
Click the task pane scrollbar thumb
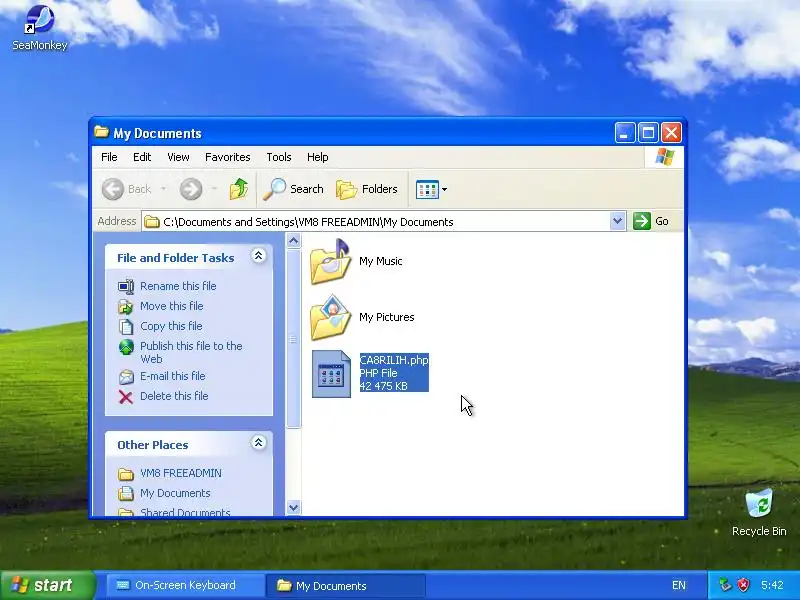coord(293,338)
